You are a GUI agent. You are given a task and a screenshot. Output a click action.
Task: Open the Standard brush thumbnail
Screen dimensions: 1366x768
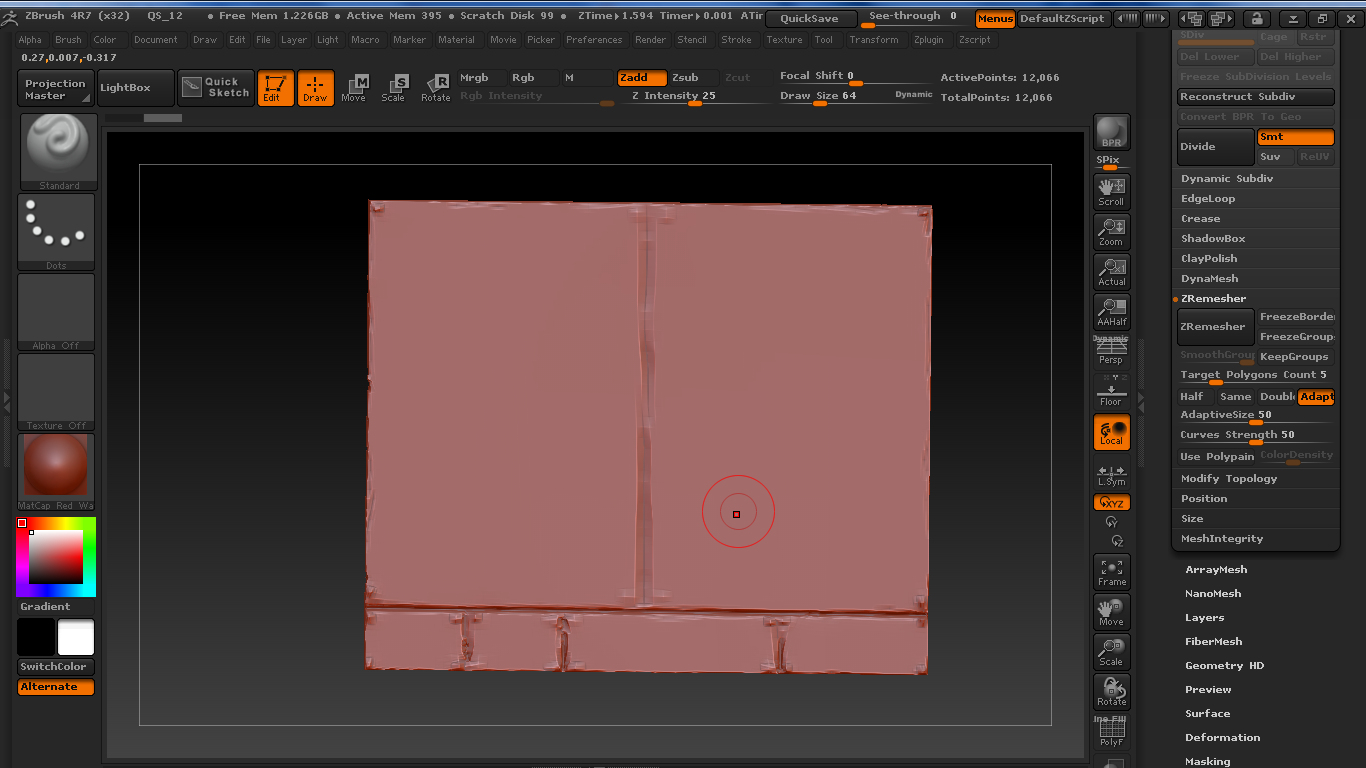[x=58, y=152]
